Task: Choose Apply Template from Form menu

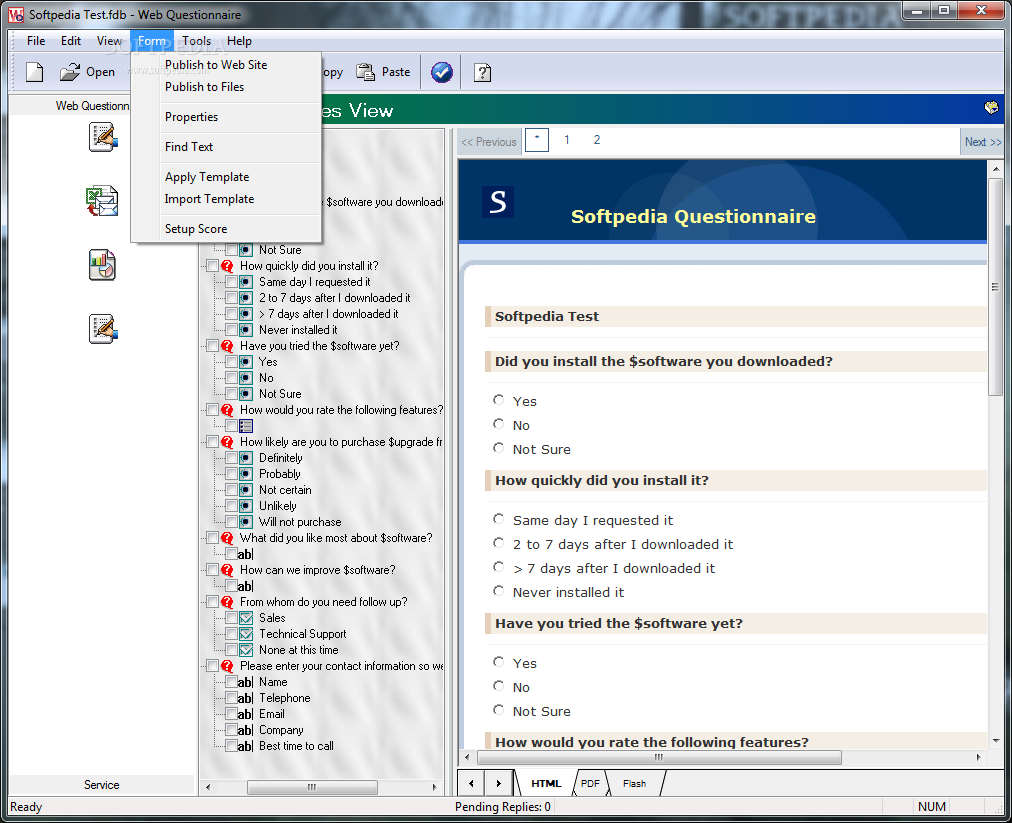Action: point(207,177)
